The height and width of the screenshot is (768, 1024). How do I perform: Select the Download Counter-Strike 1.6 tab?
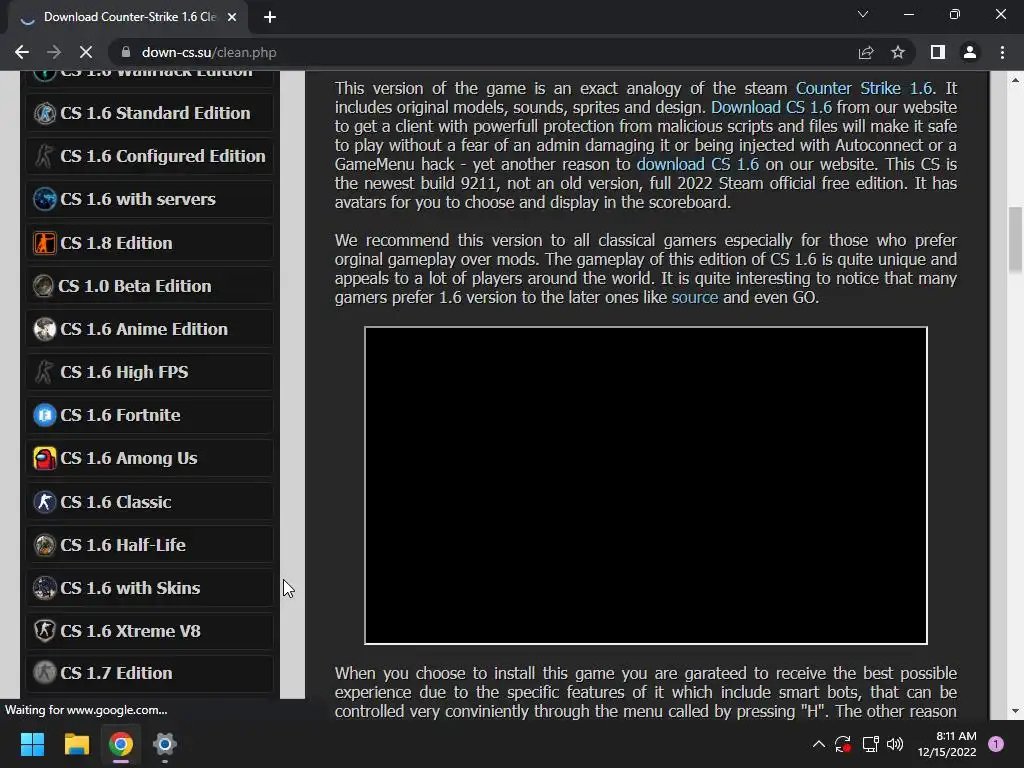127,17
